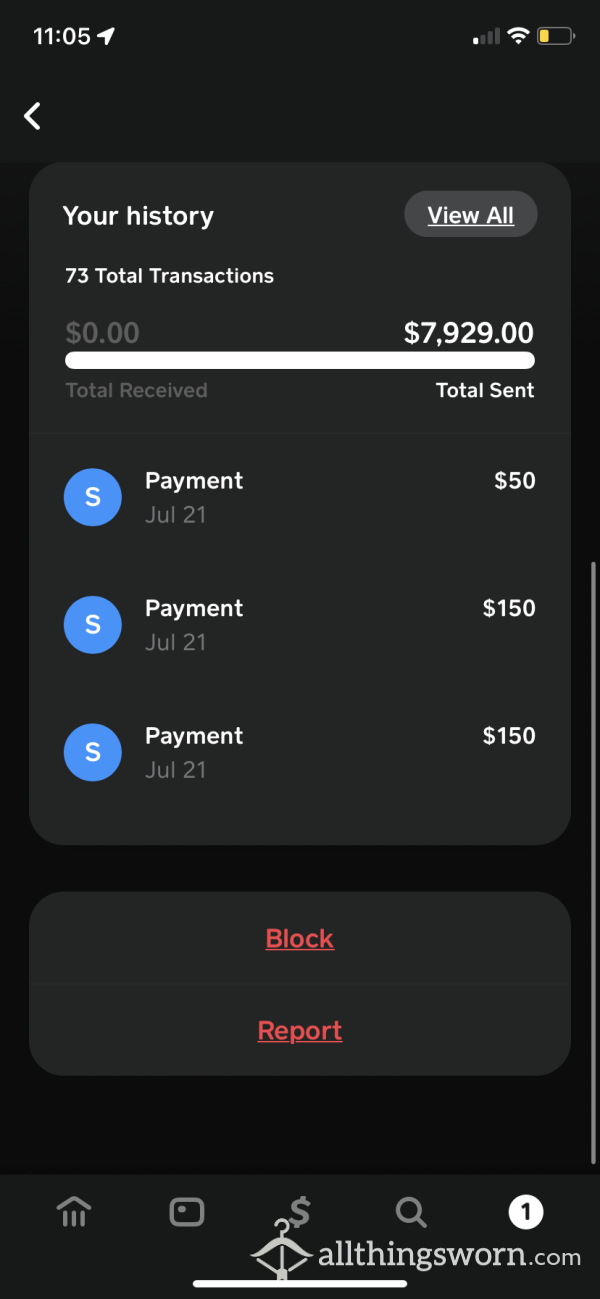This screenshot has height=1299, width=600.
Task: Tap the Report link
Action: (300, 1030)
